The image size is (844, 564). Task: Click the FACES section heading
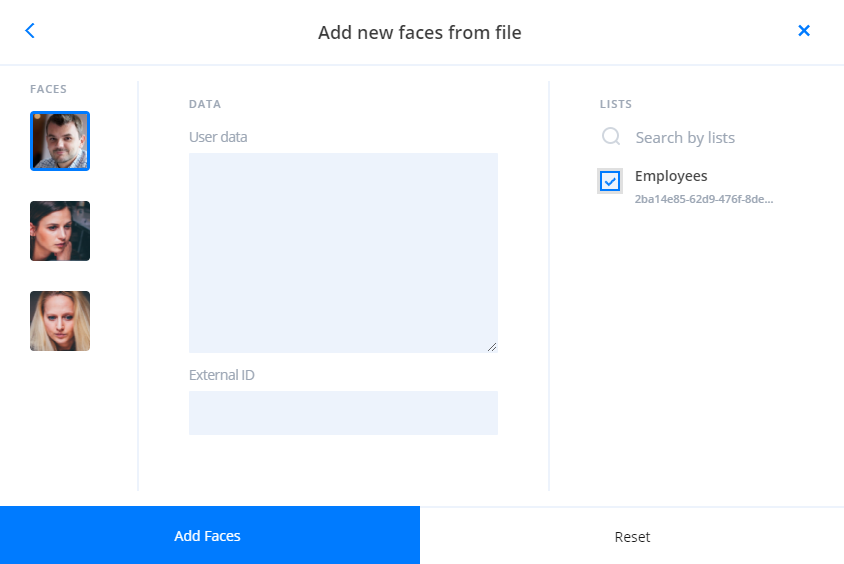pyautogui.click(x=48, y=89)
